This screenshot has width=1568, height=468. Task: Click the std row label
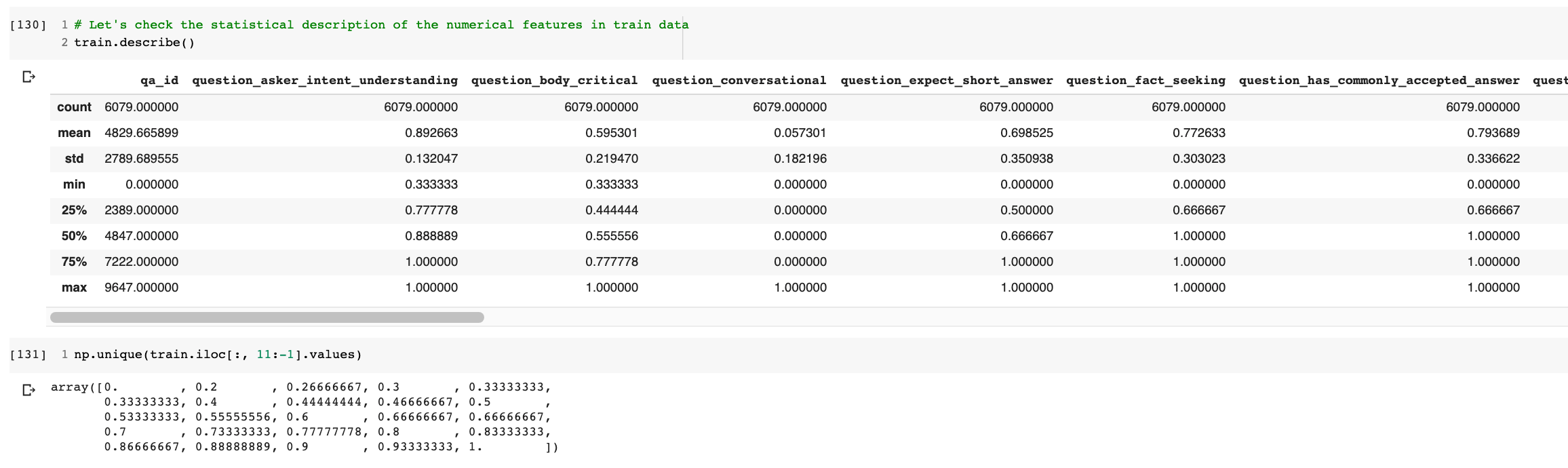tap(74, 159)
